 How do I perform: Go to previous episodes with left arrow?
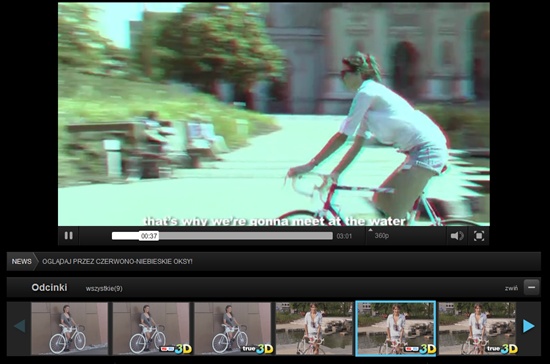pyautogui.click(x=20, y=326)
